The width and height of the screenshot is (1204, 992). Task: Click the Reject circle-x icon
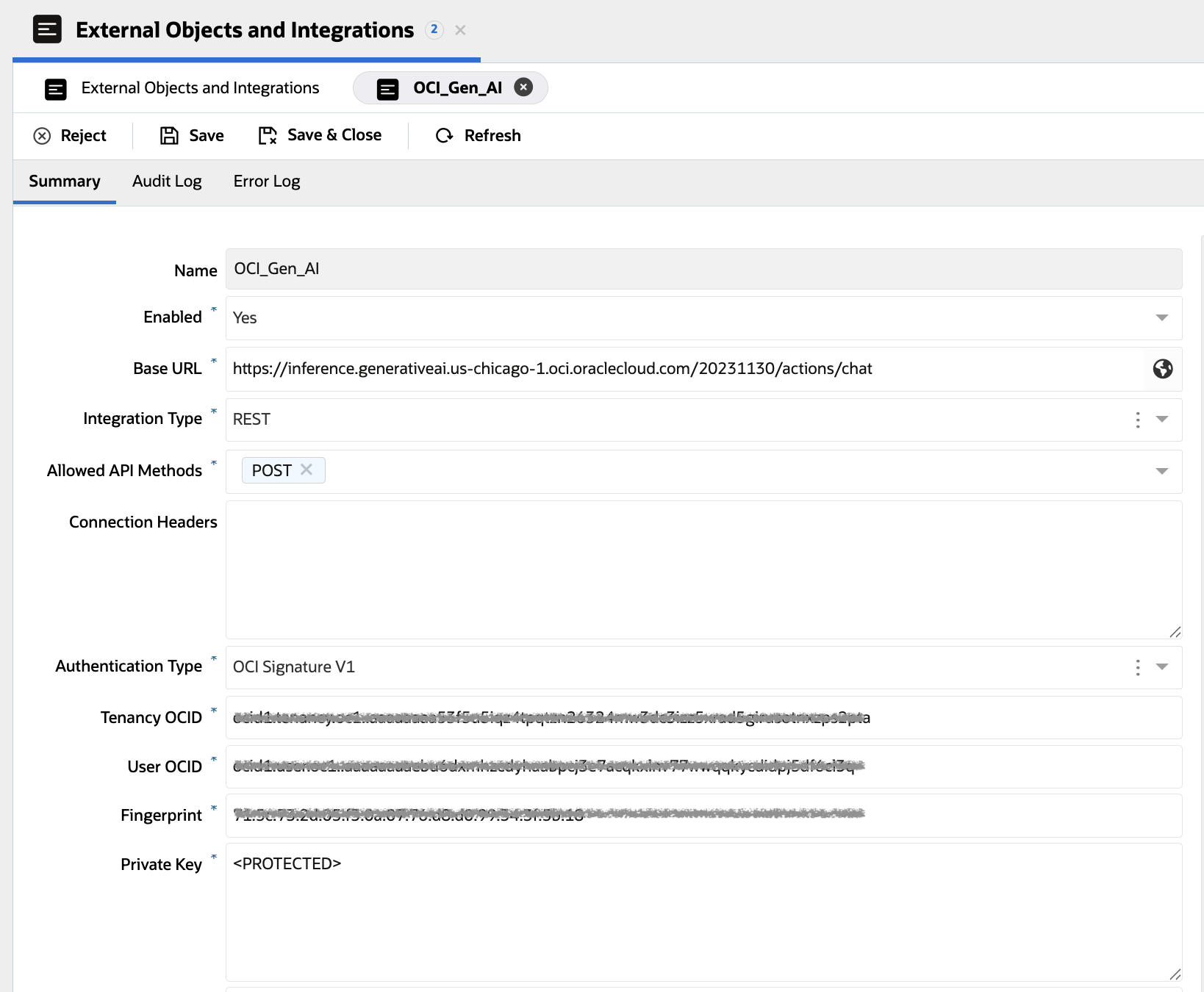click(x=43, y=136)
